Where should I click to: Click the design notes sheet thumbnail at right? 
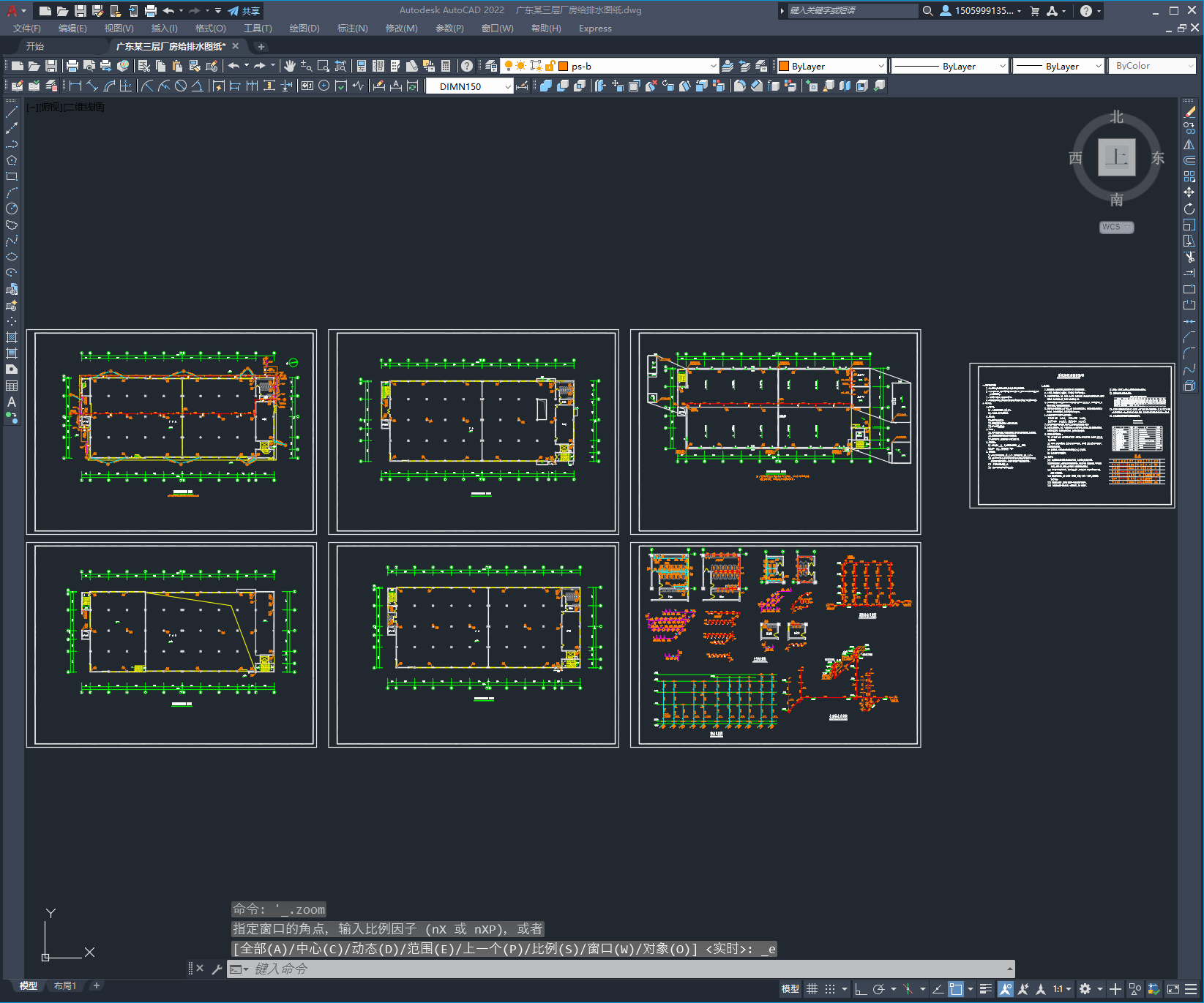pyautogui.click(x=1072, y=435)
